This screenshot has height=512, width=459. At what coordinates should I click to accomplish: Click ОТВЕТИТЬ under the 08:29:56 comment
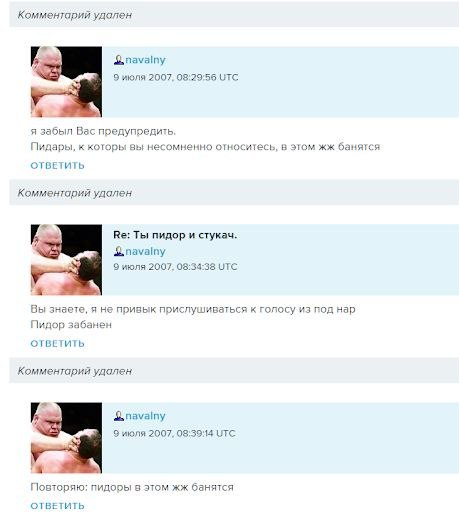click(x=57, y=165)
